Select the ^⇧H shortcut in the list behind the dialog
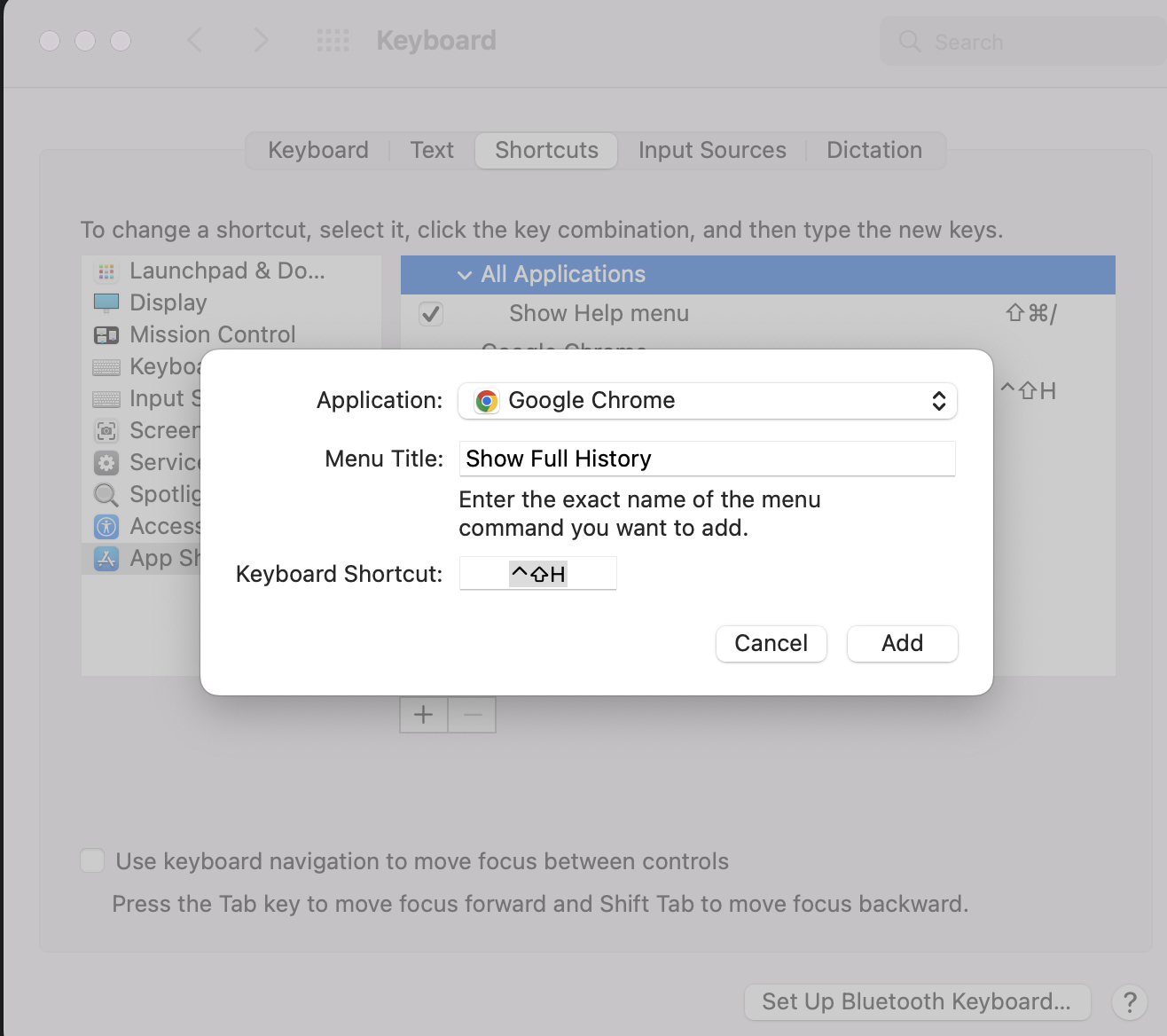 1028,391
